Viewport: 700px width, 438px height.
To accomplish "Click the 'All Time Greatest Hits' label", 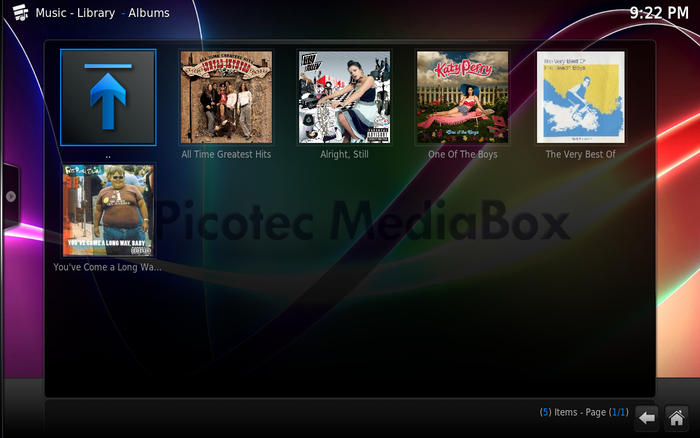I will [x=226, y=154].
